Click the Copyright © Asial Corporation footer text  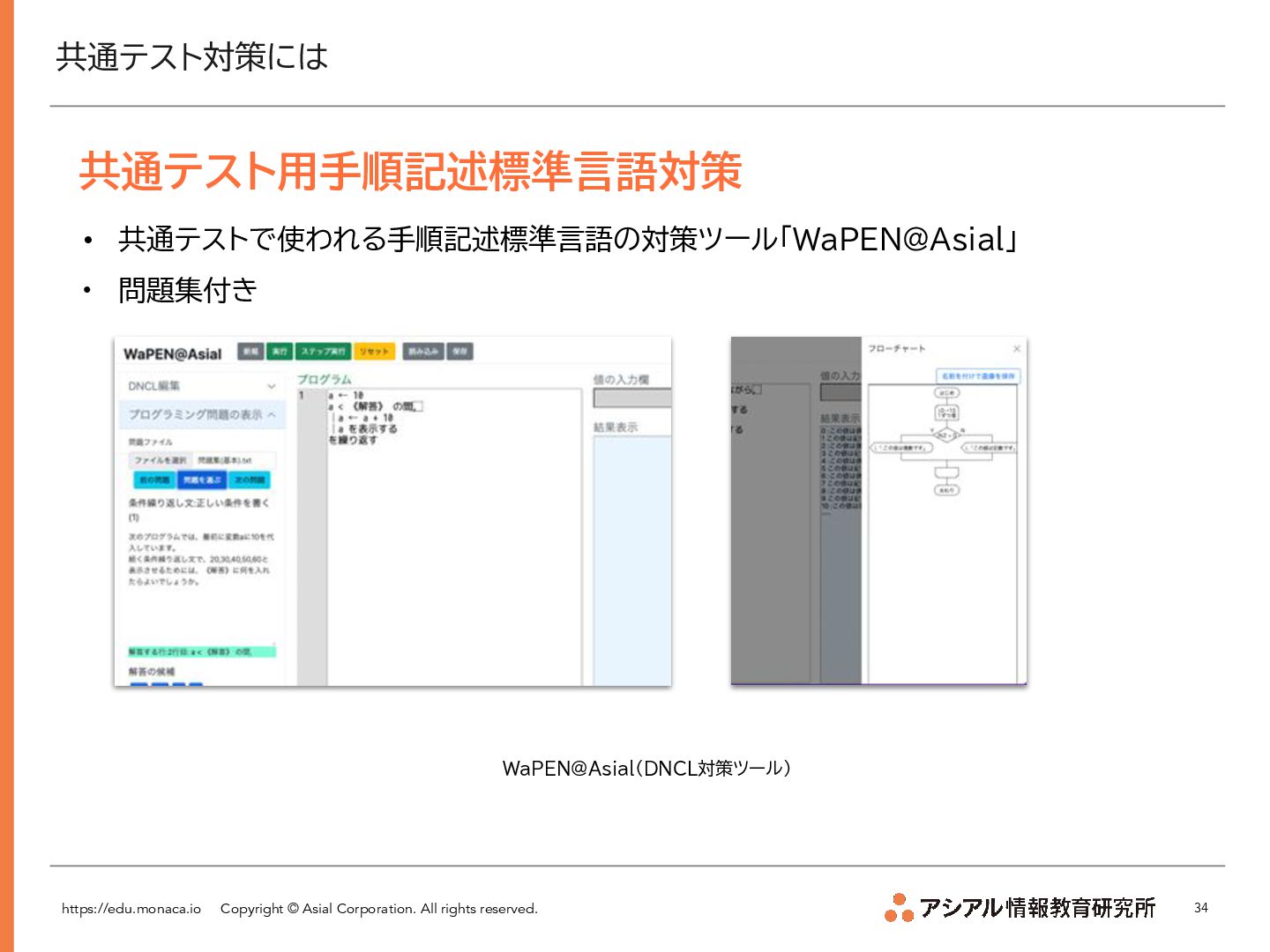[379, 909]
